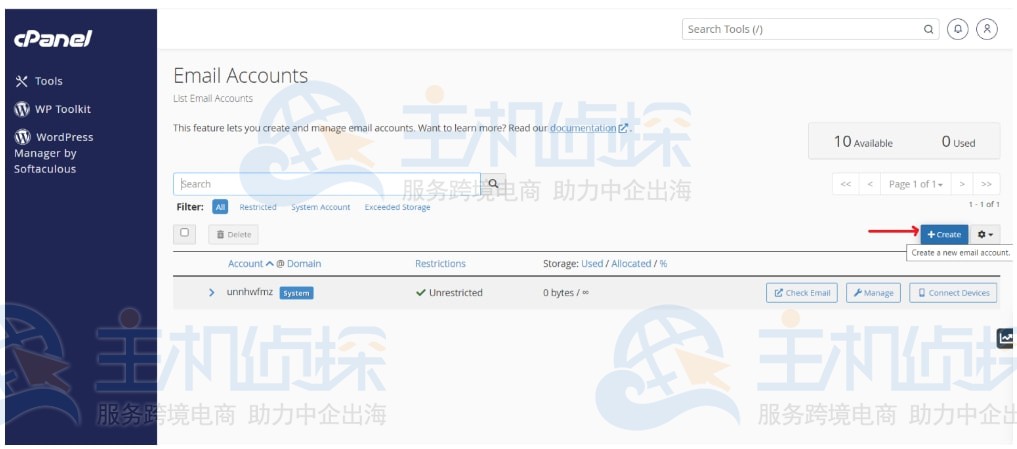The image size is (1017, 449).
Task: Click the search magnifier button beside Search
Action: (494, 184)
